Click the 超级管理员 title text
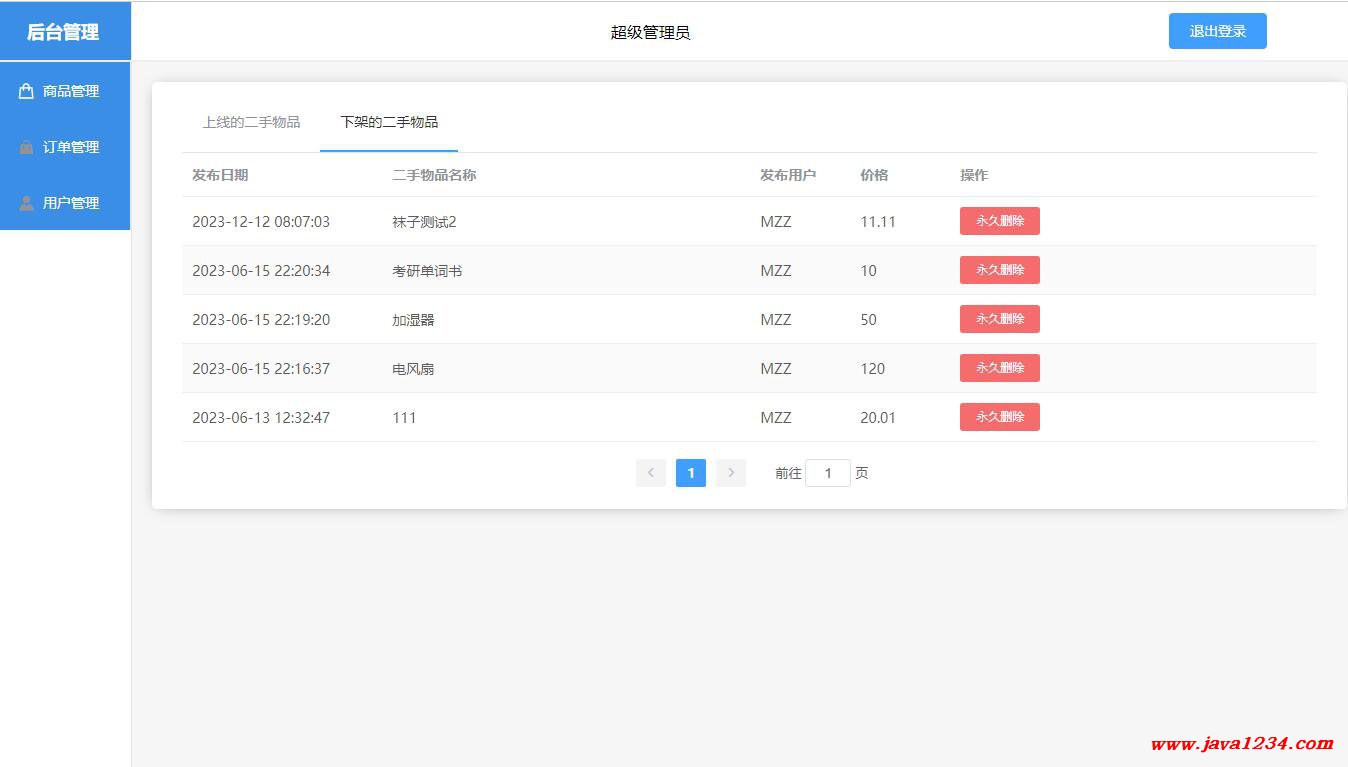1348x767 pixels. (651, 32)
